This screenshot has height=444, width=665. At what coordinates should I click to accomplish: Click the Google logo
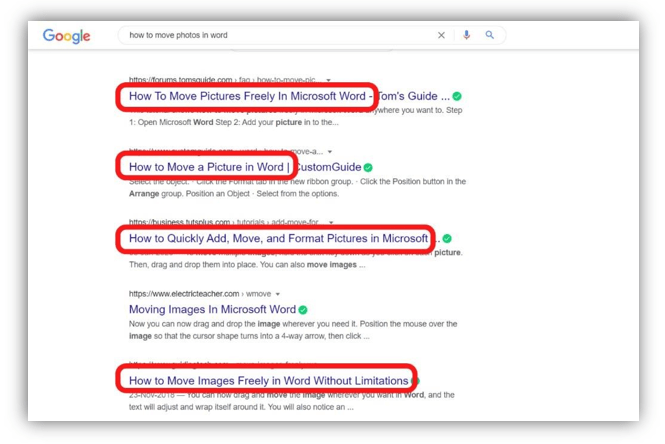(x=67, y=36)
